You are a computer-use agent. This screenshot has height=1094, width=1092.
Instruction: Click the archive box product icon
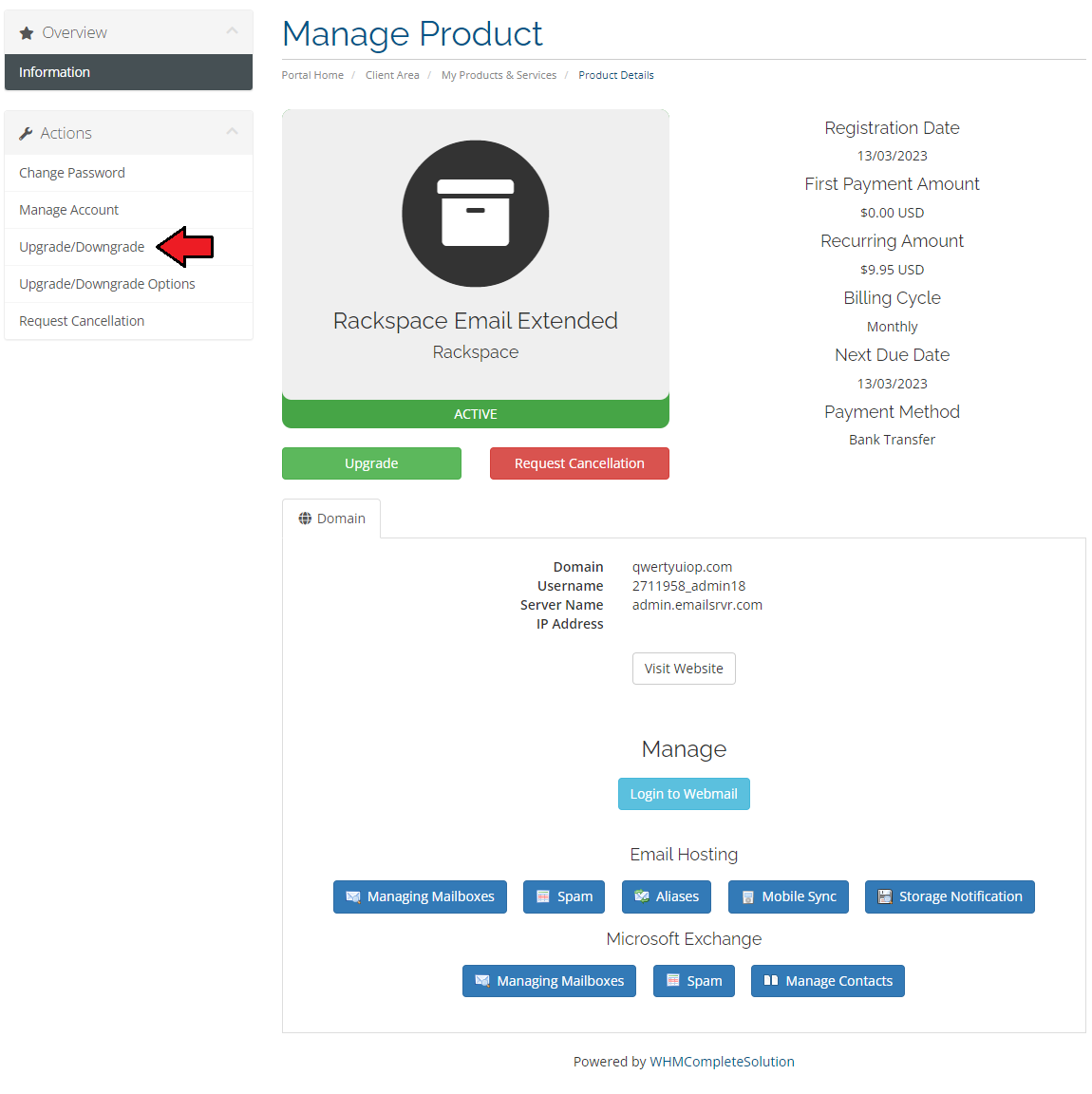[475, 214]
